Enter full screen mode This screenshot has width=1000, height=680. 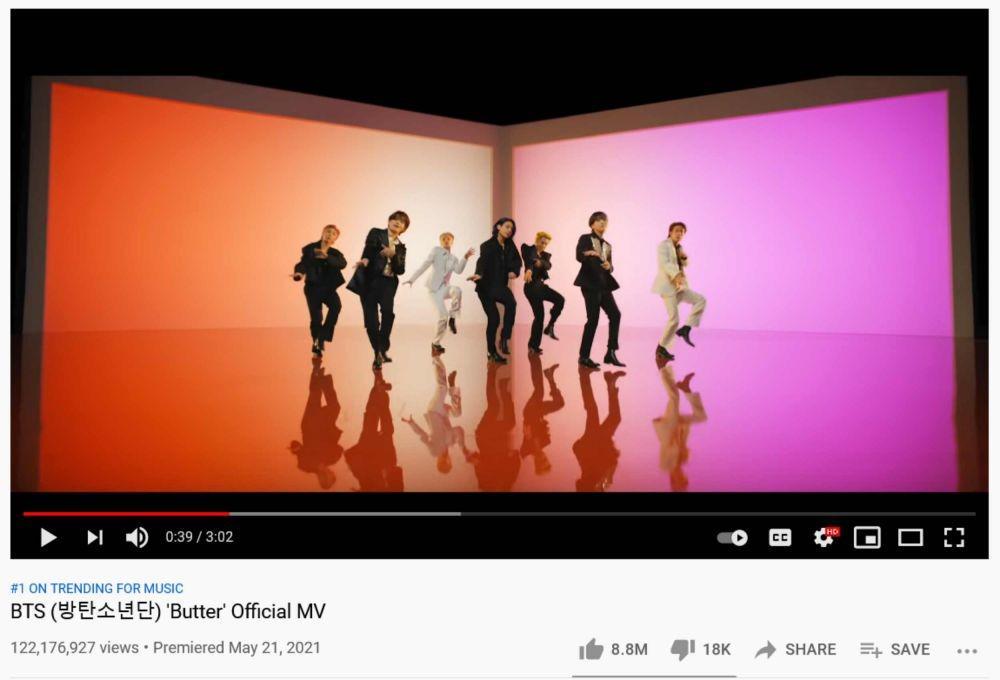tap(954, 538)
